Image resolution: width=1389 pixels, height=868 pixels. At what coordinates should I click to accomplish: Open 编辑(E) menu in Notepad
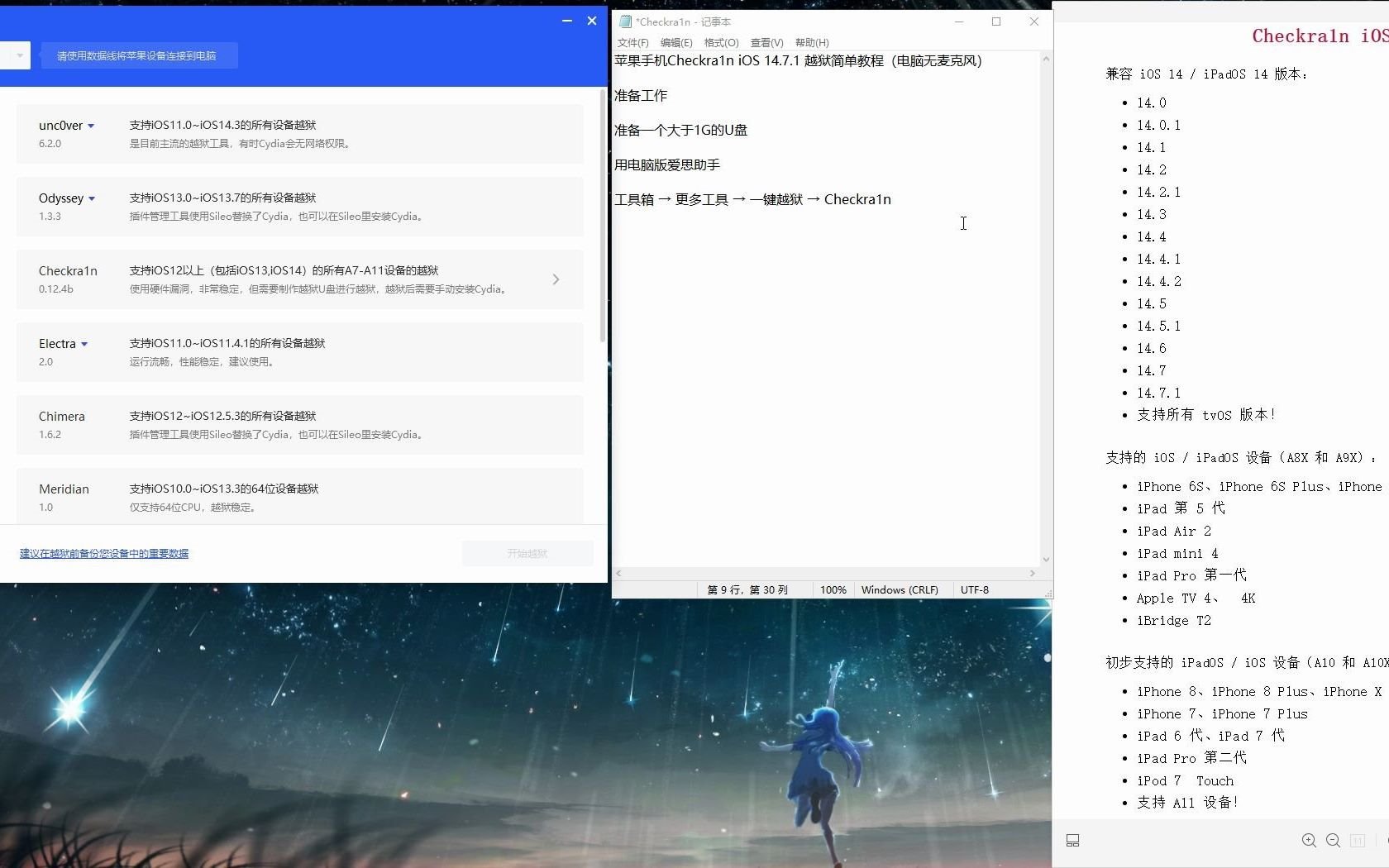(x=676, y=42)
